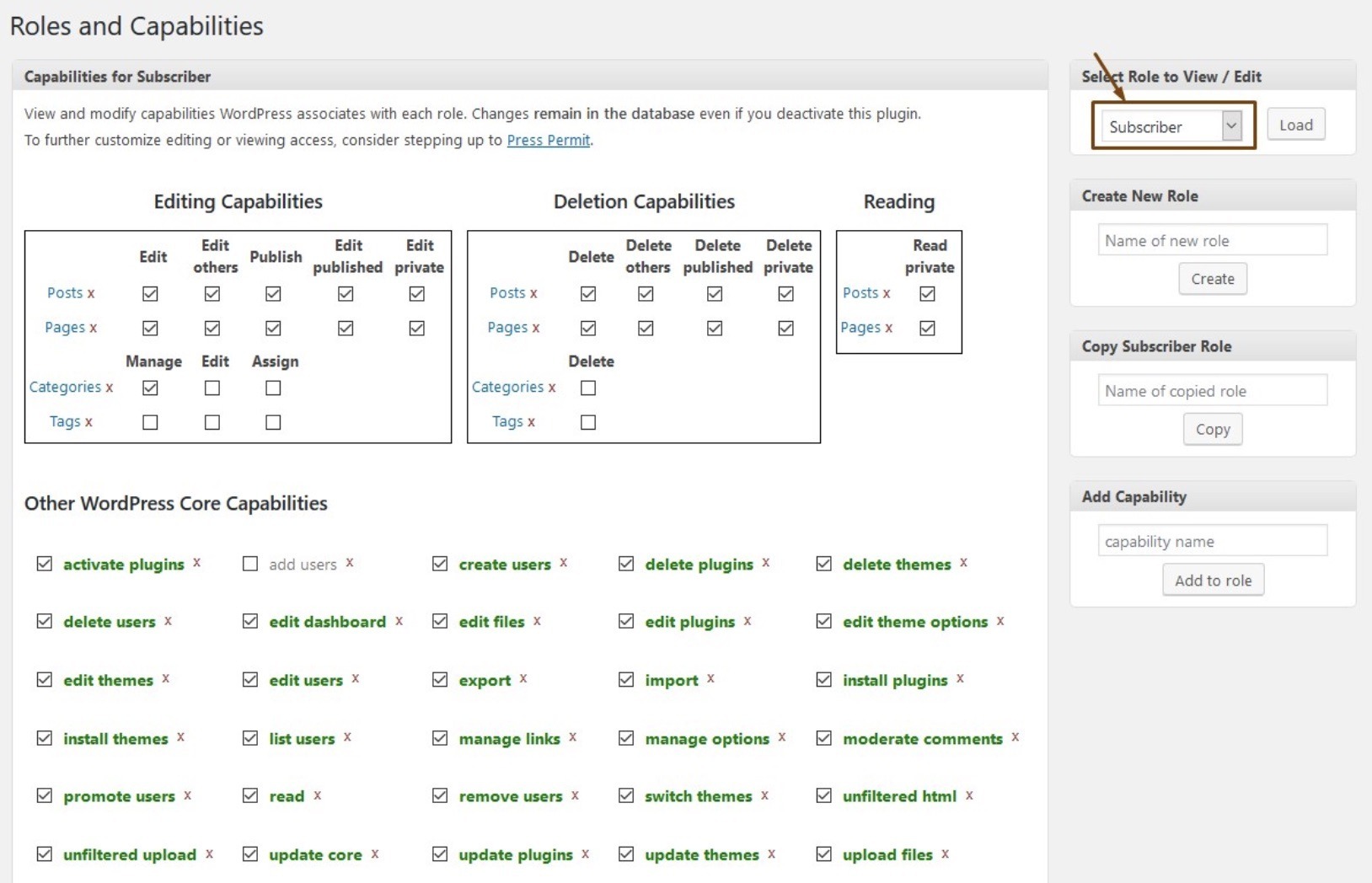Click the x next to remove users
Viewport: 1372px width, 883px height.
click(575, 795)
